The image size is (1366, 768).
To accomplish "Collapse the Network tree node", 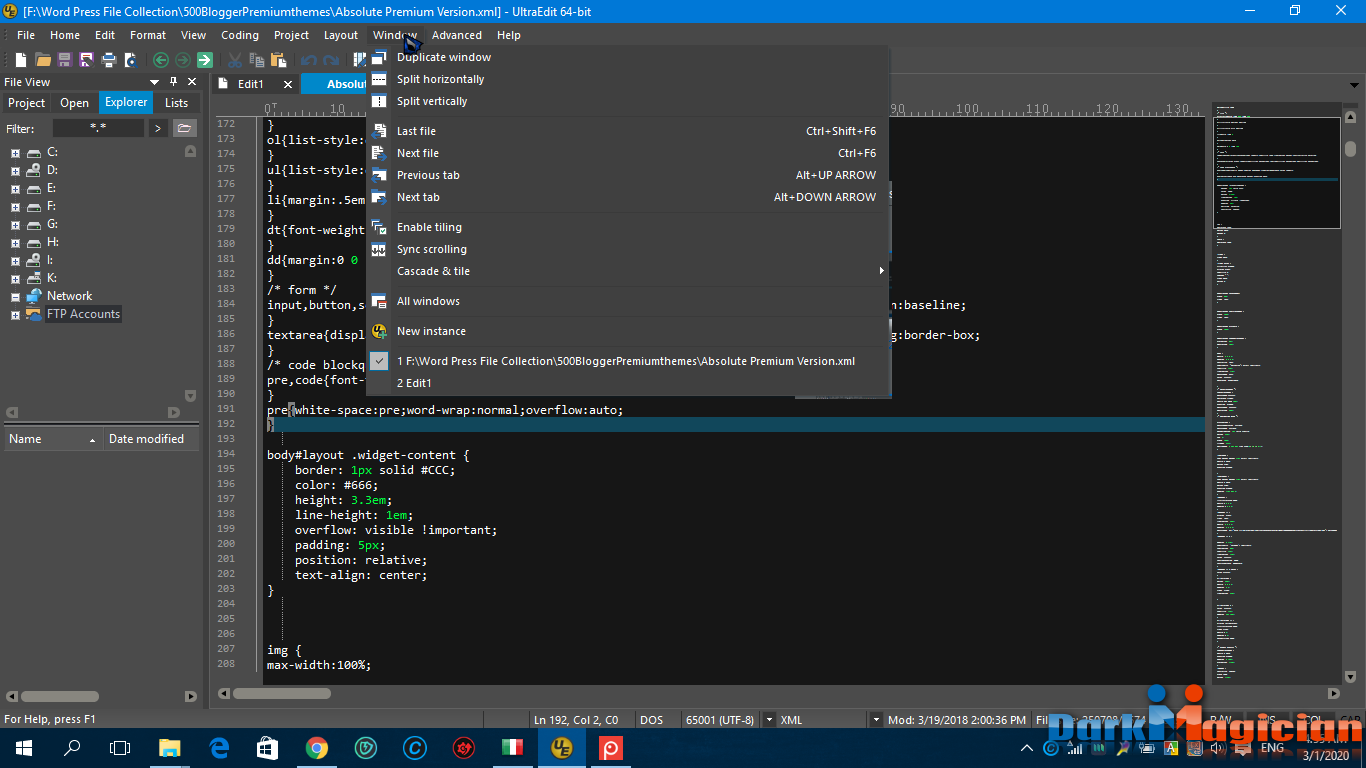I will (15, 297).
